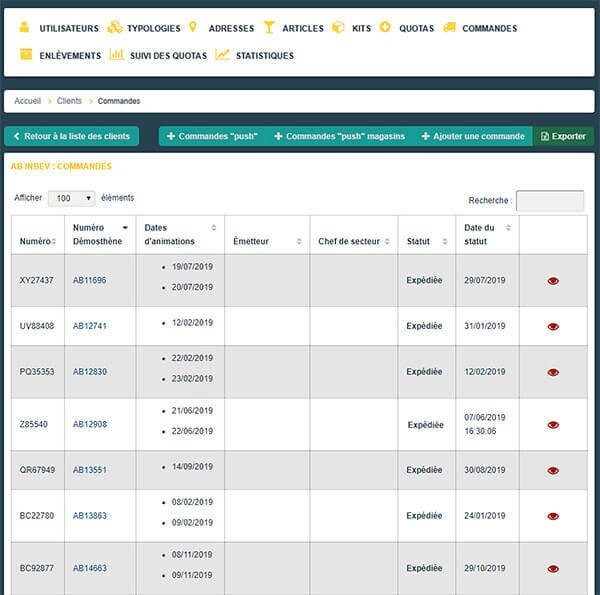
Task: Click the Clients breadcrumb link
Action: 69,101
